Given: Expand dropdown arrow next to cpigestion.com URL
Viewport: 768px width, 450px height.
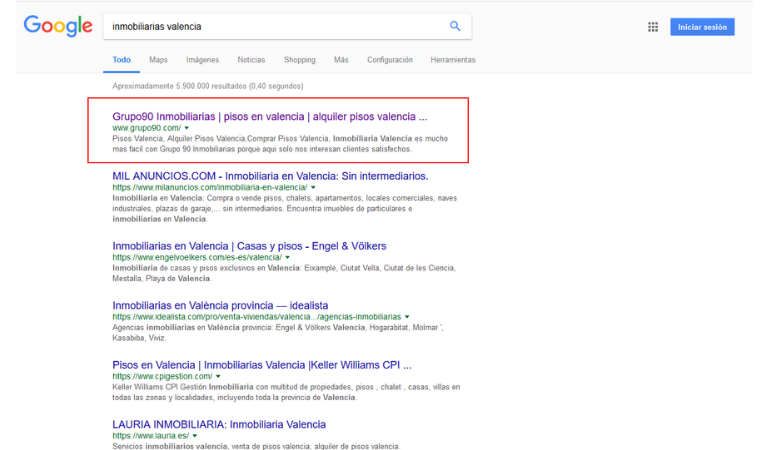Looking at the screenshot, I should point(218,377).
